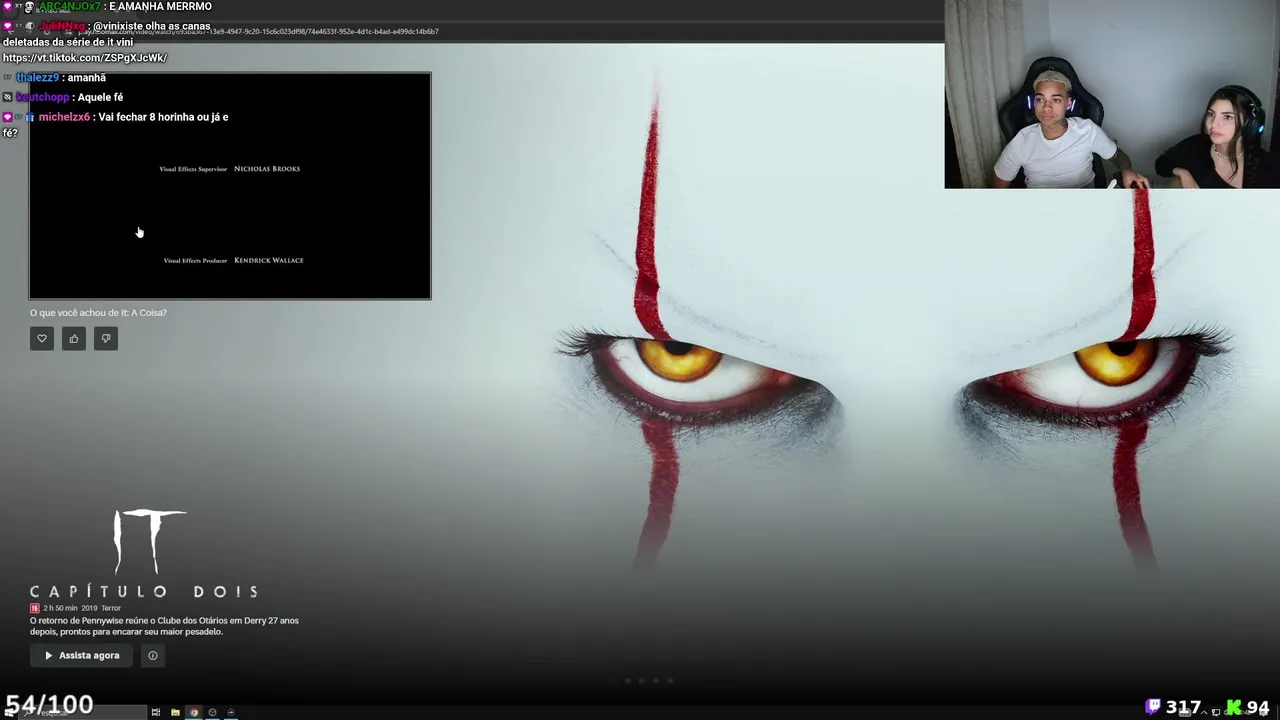Image resolution: width=1280 pixels, height=720 pixels.
Task: Rate It: A Coisa with thumbs down
Action: click(x=106, y=339)
